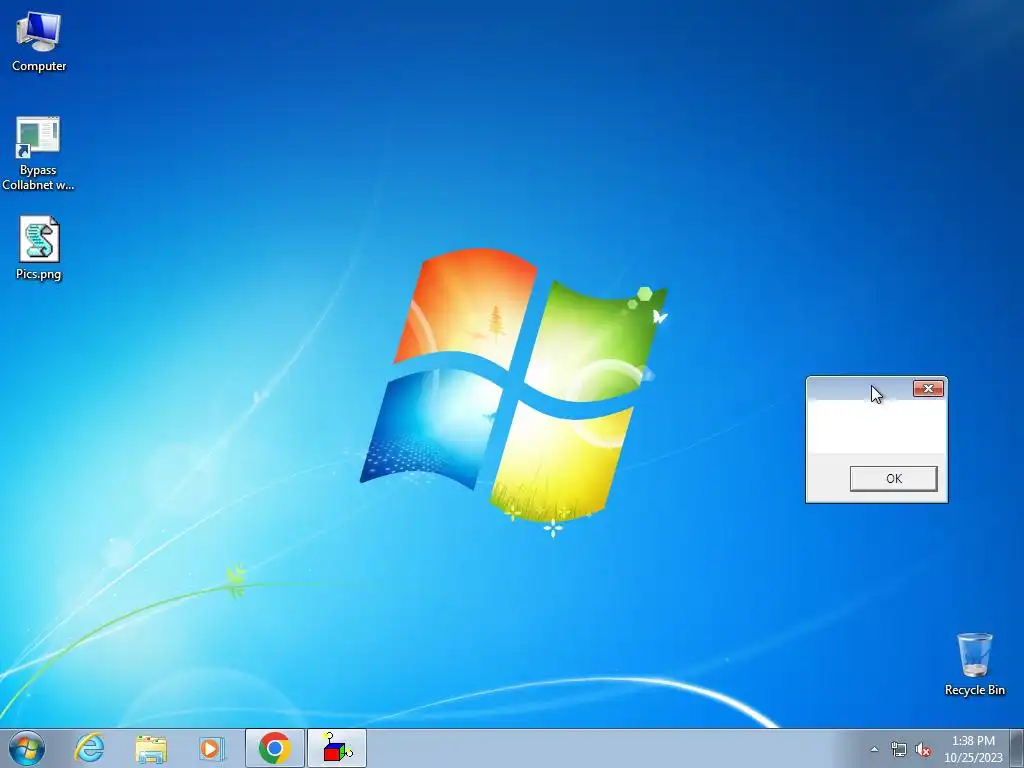This screenshot has width=1024, height=768.
Task: Click the "Recycle Bin" label text
Action: point(974,690)
